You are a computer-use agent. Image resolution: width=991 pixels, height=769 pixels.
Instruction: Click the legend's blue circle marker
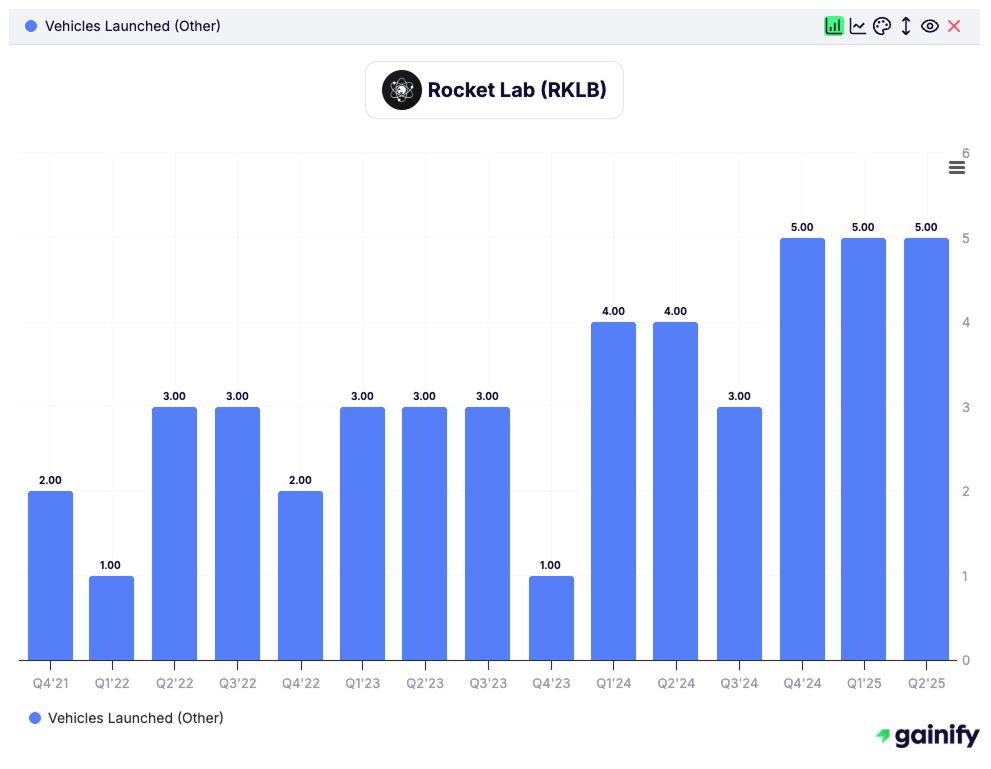(36, 718)
